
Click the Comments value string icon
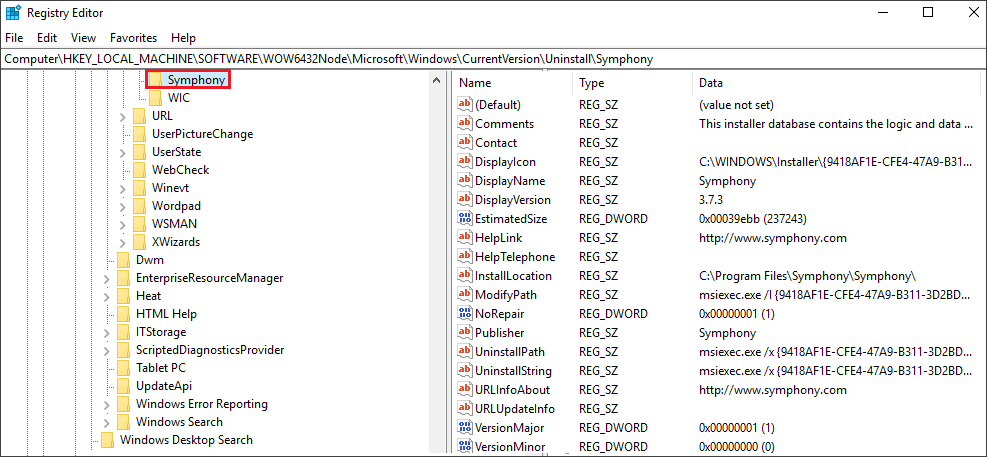(x=465, y=123)
